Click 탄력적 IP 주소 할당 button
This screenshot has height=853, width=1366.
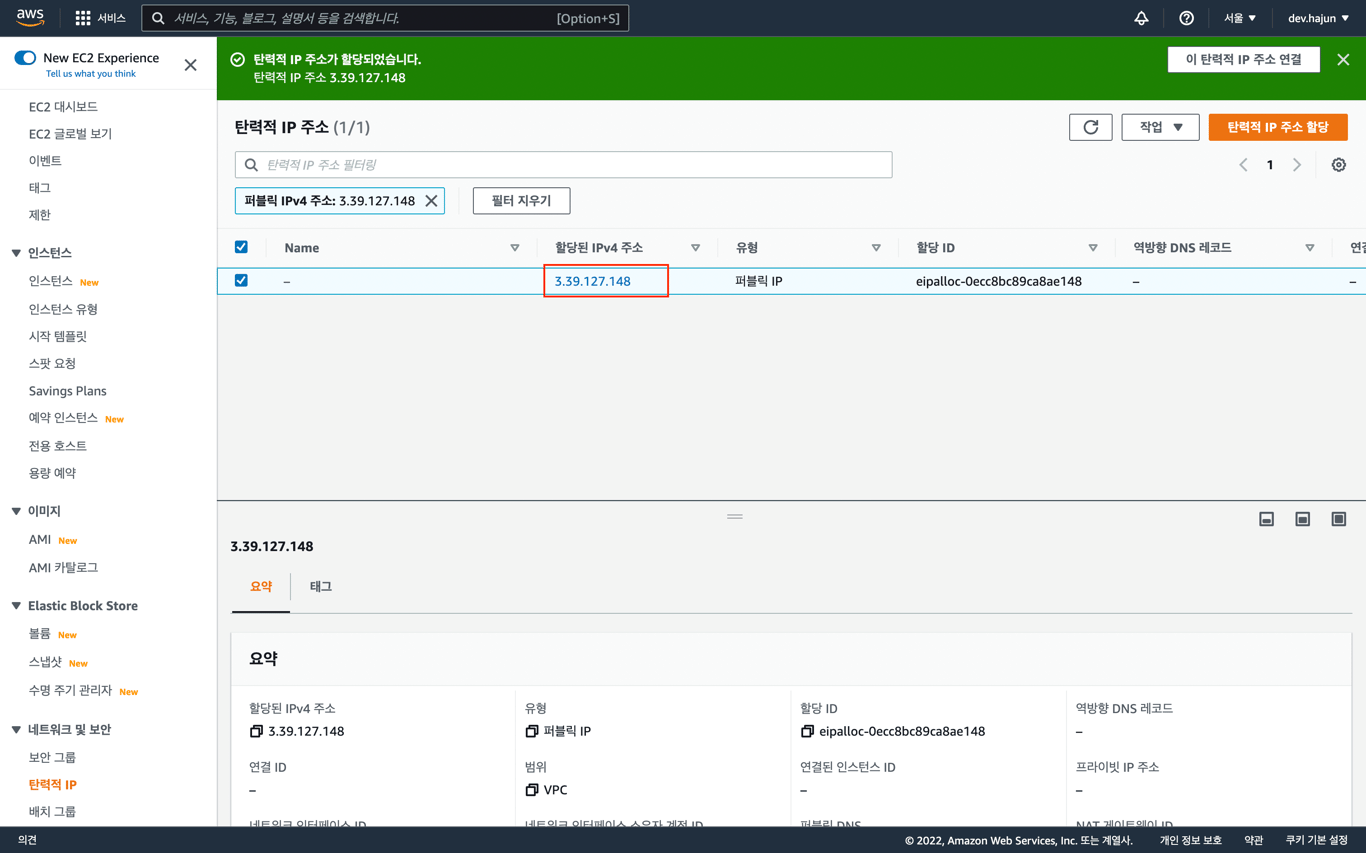(x=1278, y=127)
